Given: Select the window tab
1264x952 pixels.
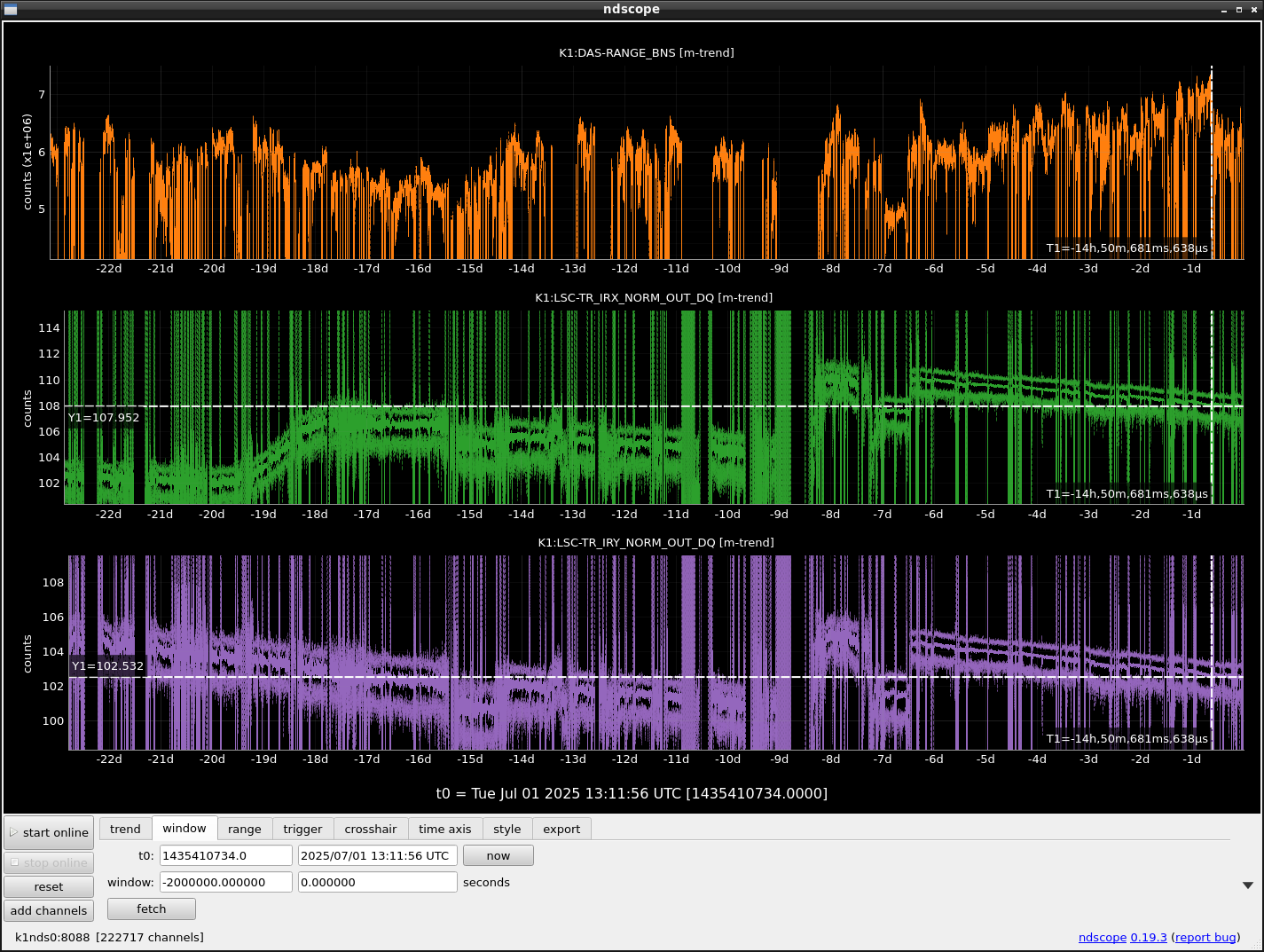Looking at the screenshot, I should coord(184,828).
